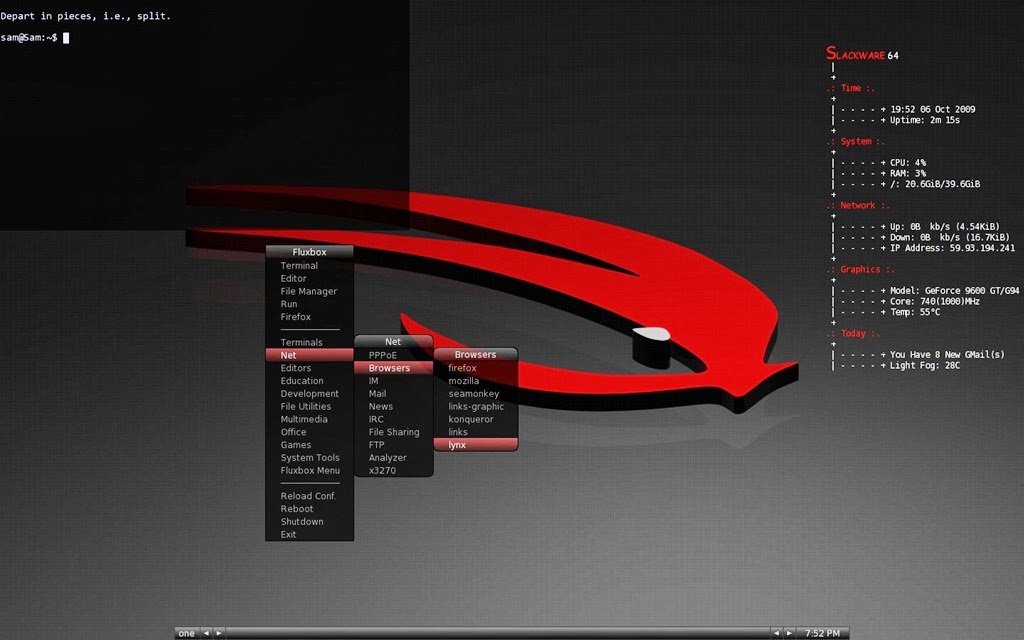Select the highlighted Net submenu entry
This screenshot has height=640, width=1024.
point(310,355)
